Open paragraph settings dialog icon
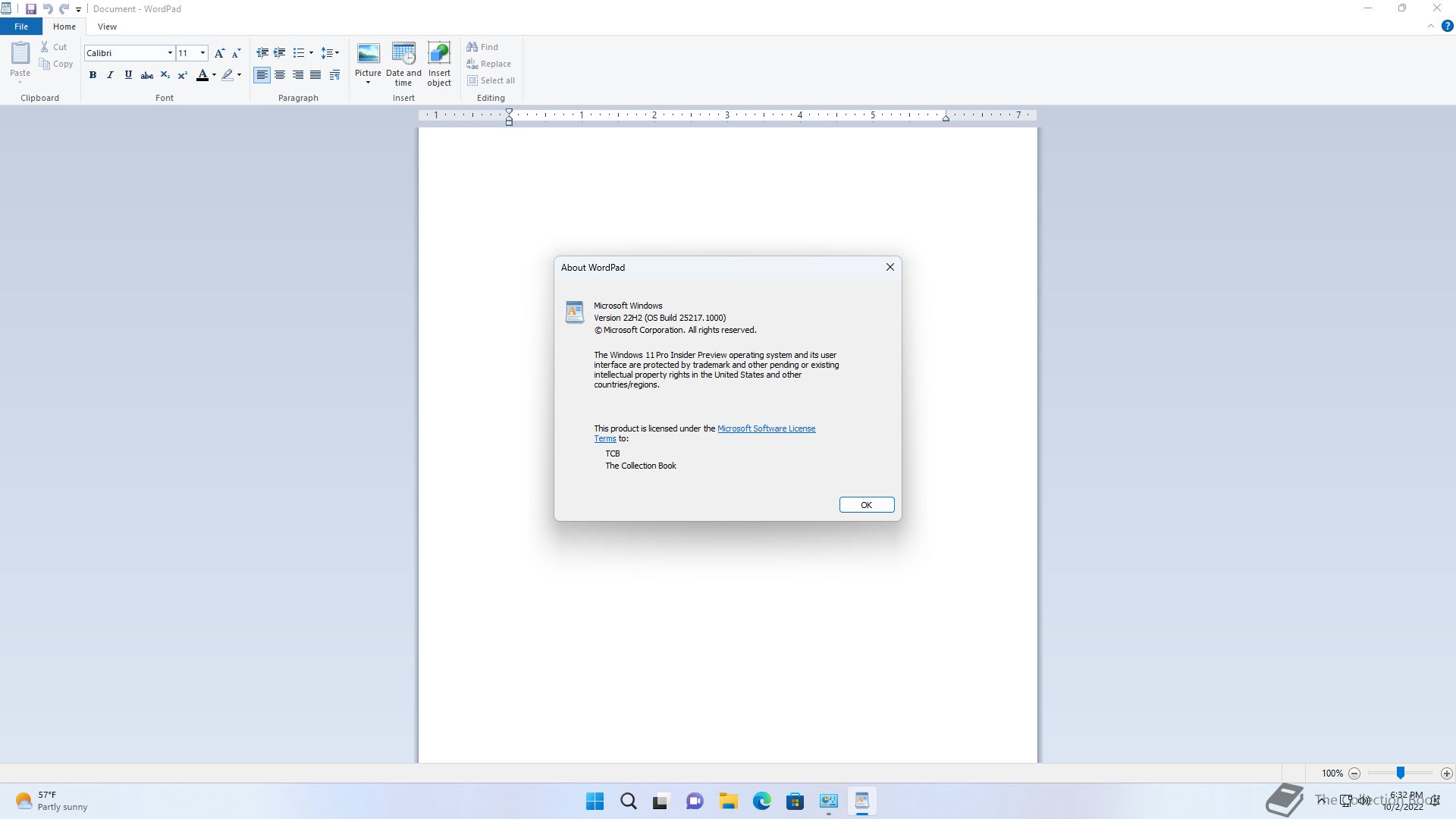Viewport: 1456px width, 819px height. pos(334,75)
